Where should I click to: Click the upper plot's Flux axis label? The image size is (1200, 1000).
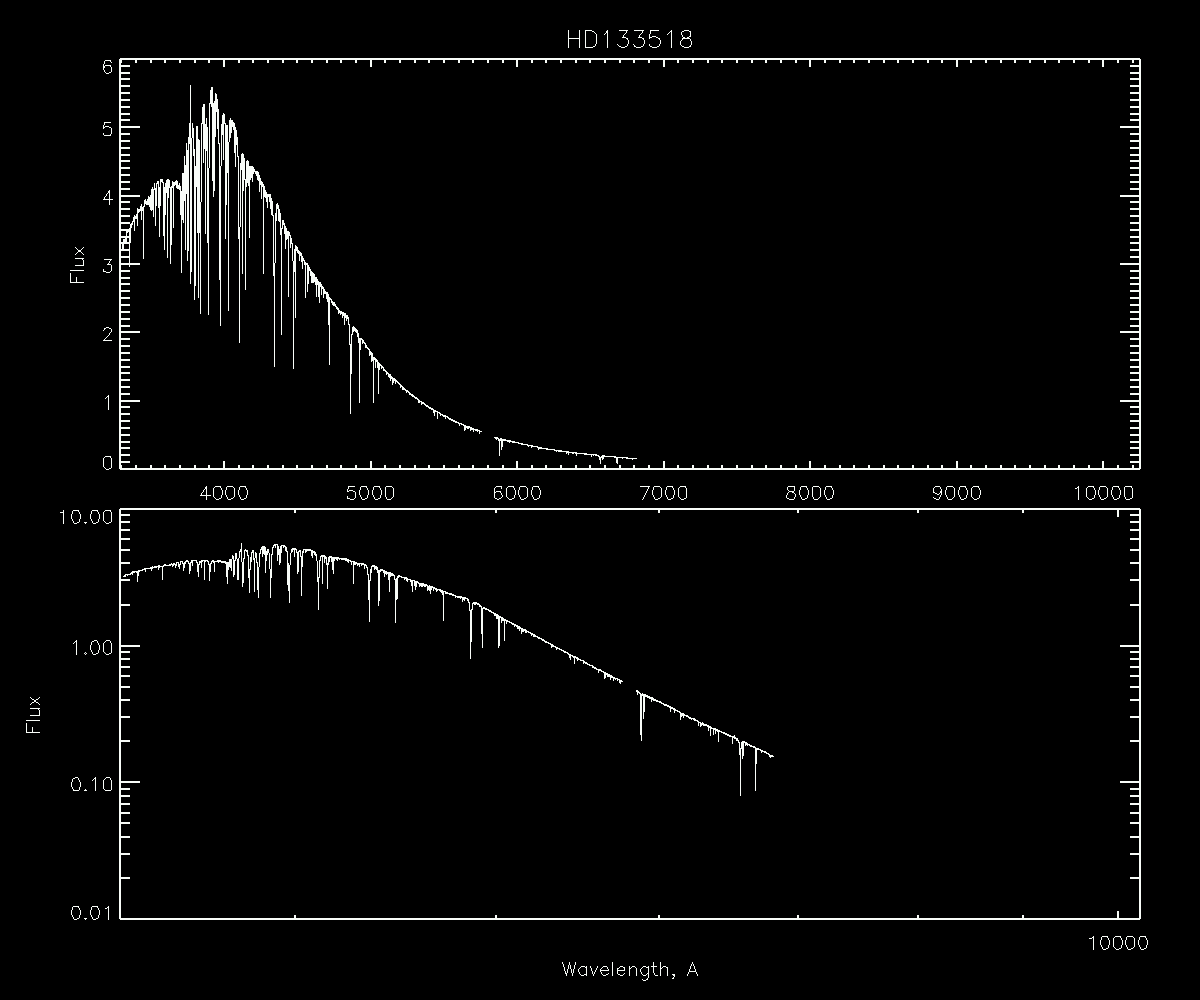coord(77,266)
